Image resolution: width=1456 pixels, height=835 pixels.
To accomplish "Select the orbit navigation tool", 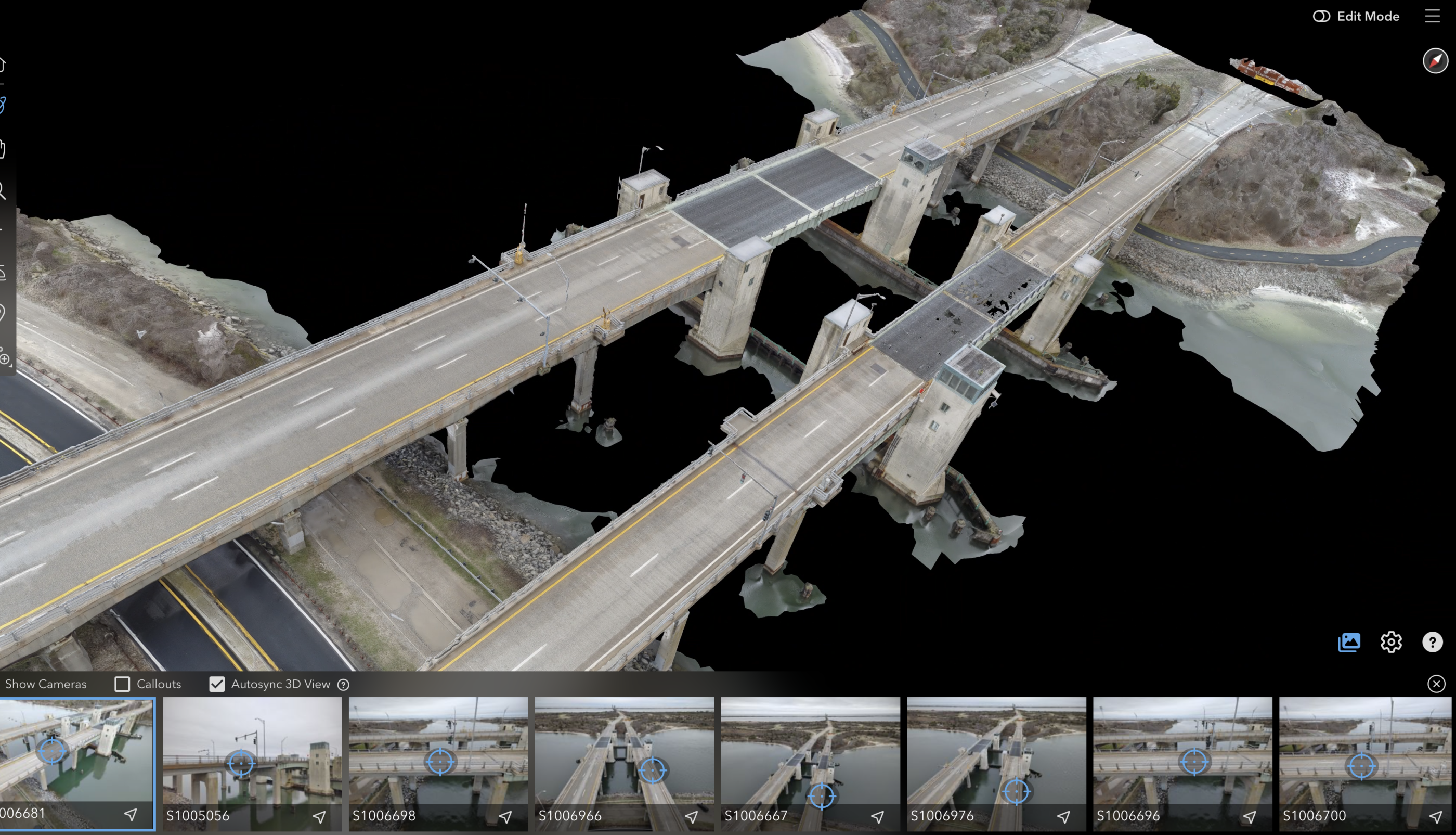I will (3, 106).
